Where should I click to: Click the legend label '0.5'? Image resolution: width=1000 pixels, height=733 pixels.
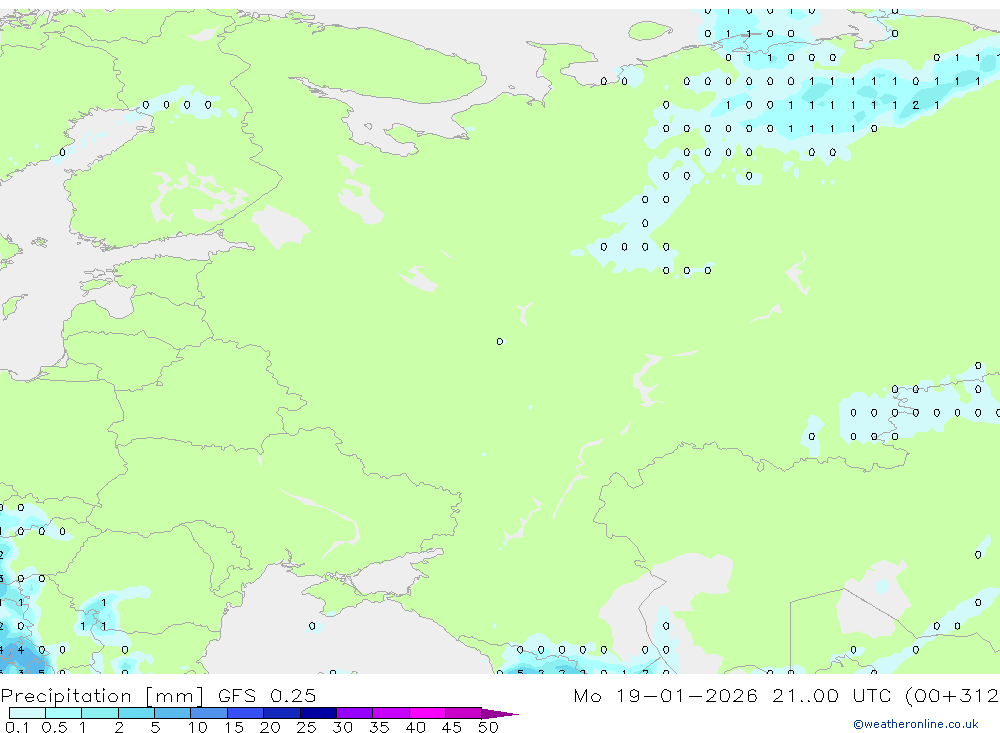(54, 727)
